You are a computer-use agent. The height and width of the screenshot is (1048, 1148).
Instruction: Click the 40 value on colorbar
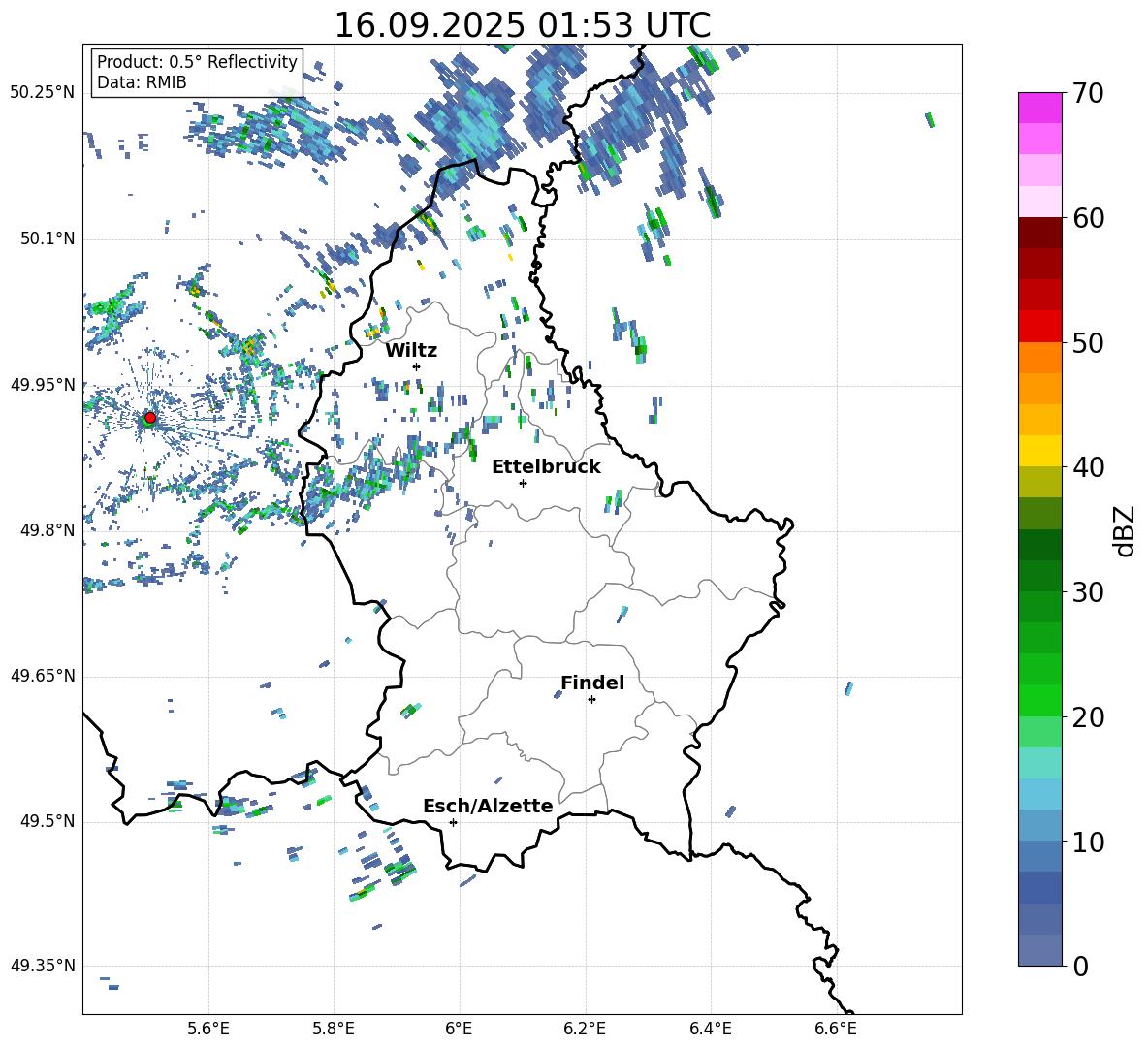coord(1088,467)
